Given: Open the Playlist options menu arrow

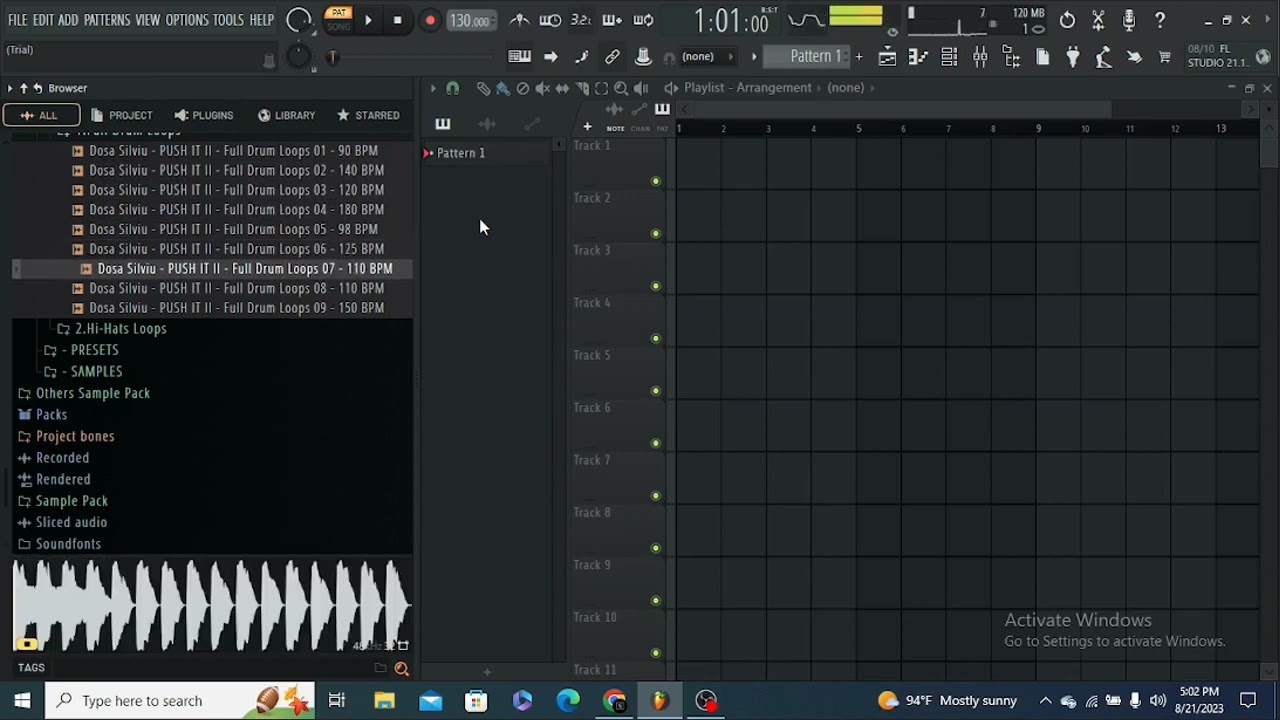Looking at the screenshot, I should pyautogui.click(x=433, y=88).
